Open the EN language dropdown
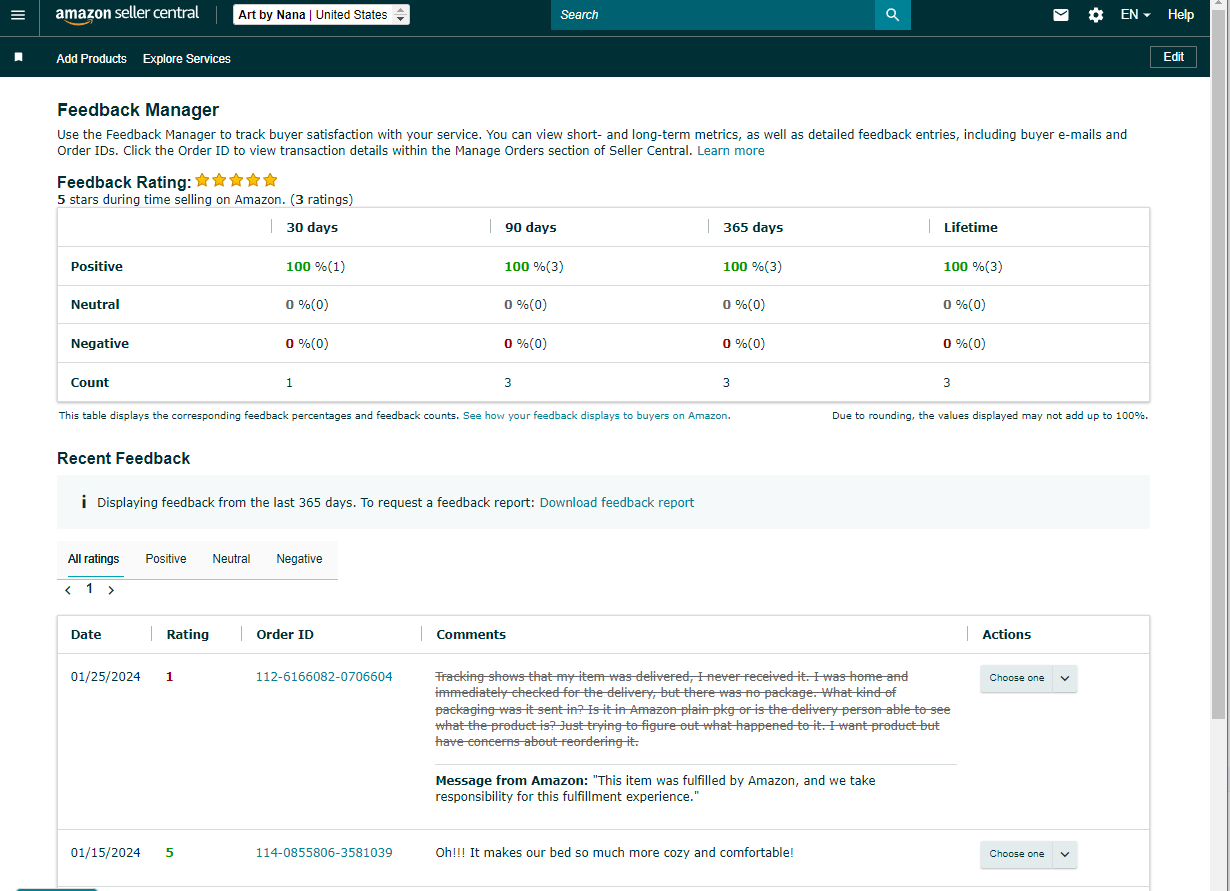1230x891 pixels. click(1135, 15)
